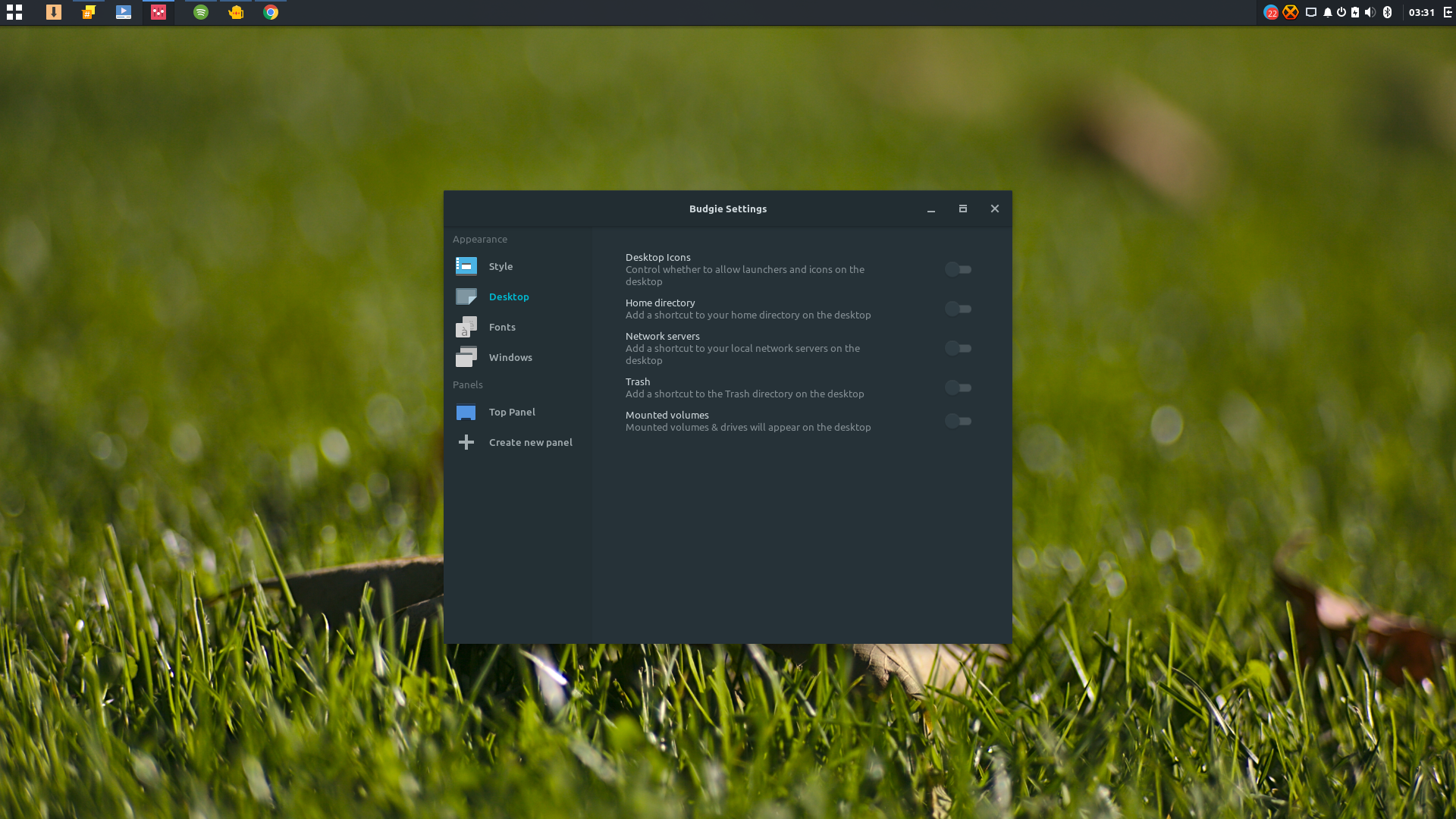Click the Bluetooth tray icon
The height and width of the screenshot is (819, 1456).
[1388, 12]
